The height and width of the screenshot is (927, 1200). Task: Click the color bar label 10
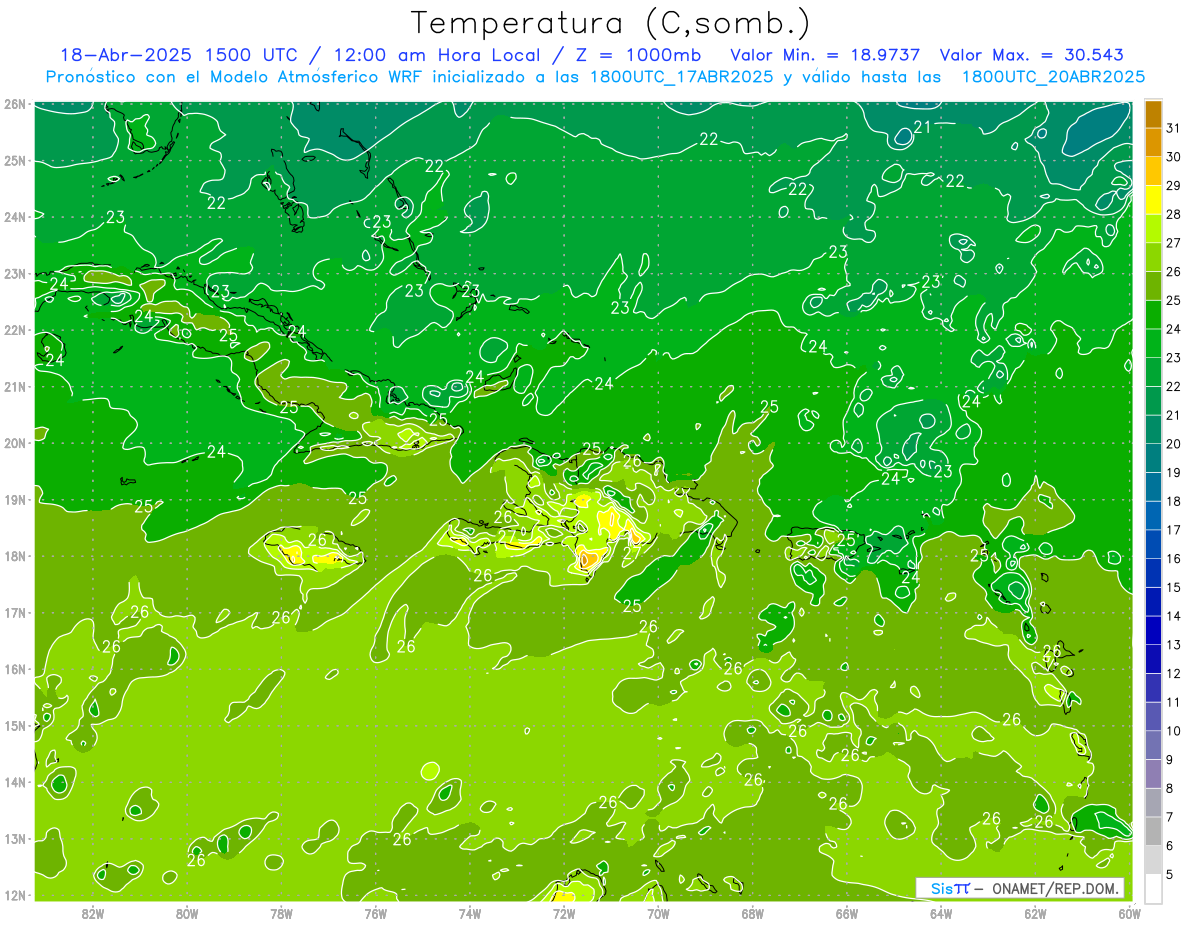point(1173,730)
